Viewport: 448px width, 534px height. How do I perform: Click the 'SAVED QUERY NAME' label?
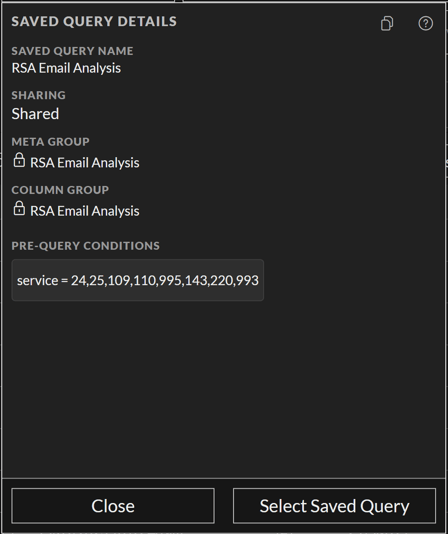coord(72,51)
